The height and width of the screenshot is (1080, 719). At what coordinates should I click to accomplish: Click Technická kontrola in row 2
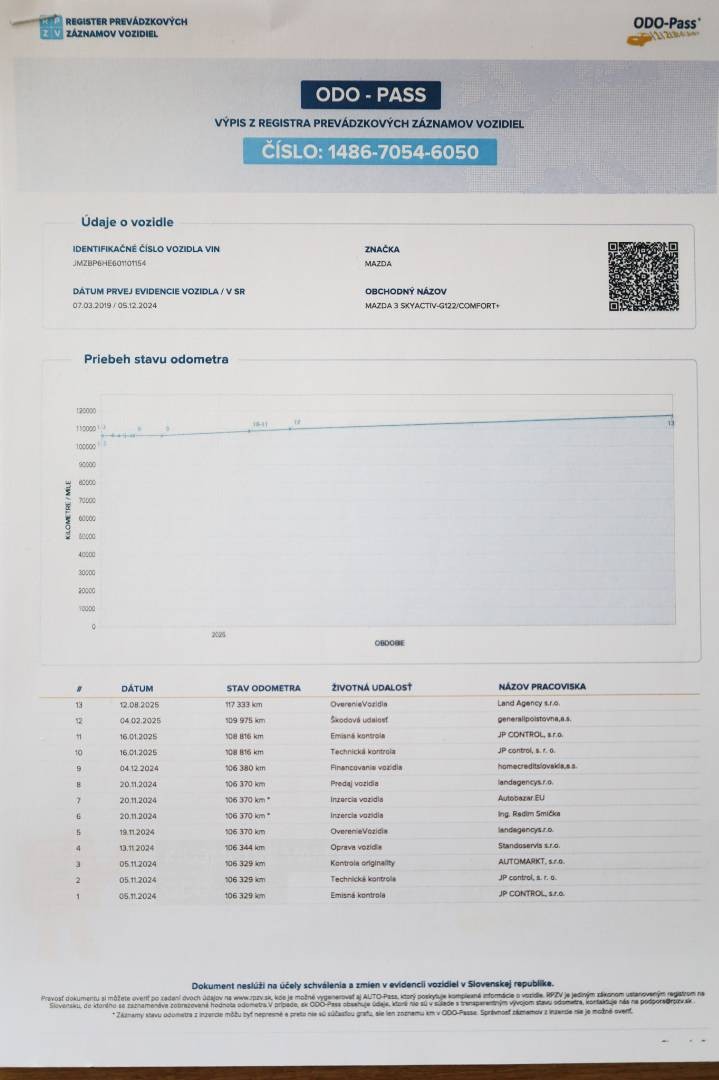pos(363,879)
